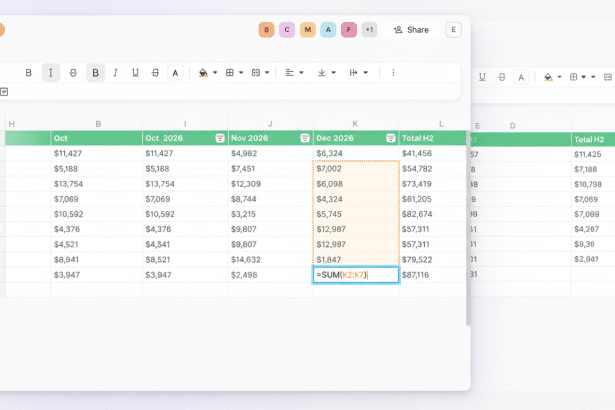Toggle strikethrough in the back window toolbar

pyautogui.click(x=502, y=77)
